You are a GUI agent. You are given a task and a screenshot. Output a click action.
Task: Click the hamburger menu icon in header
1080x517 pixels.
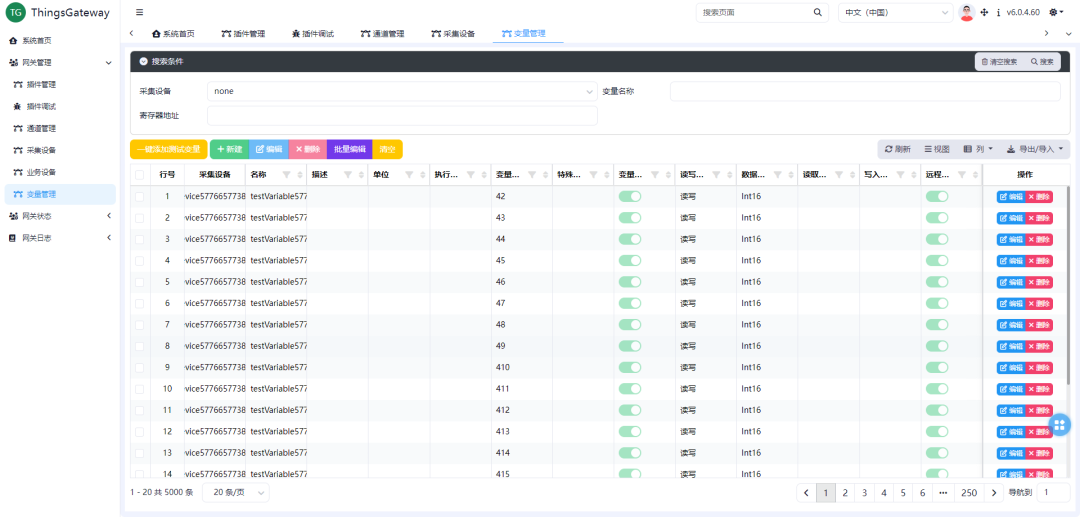(139, 13)
